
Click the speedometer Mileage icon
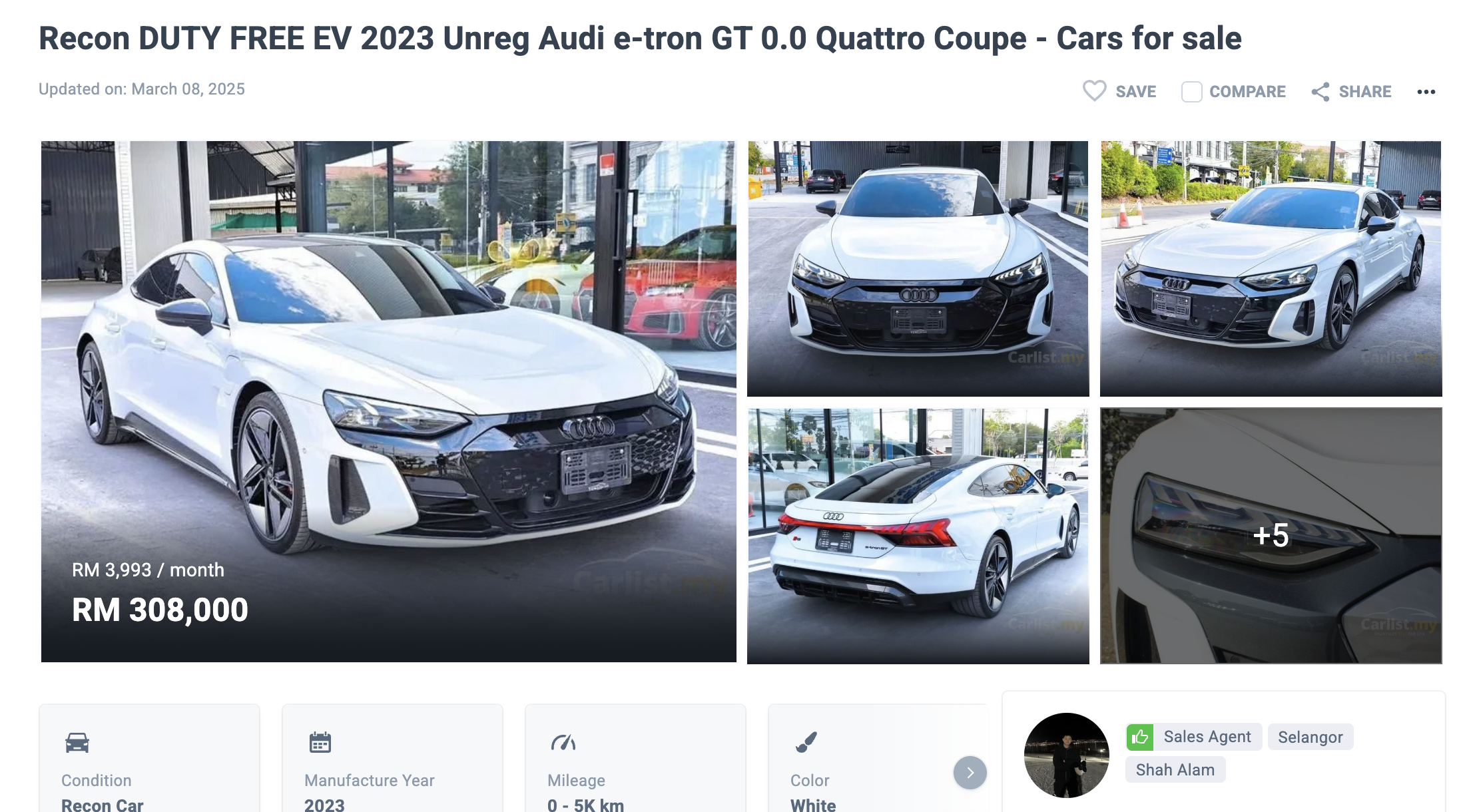[x=563, y=742]
